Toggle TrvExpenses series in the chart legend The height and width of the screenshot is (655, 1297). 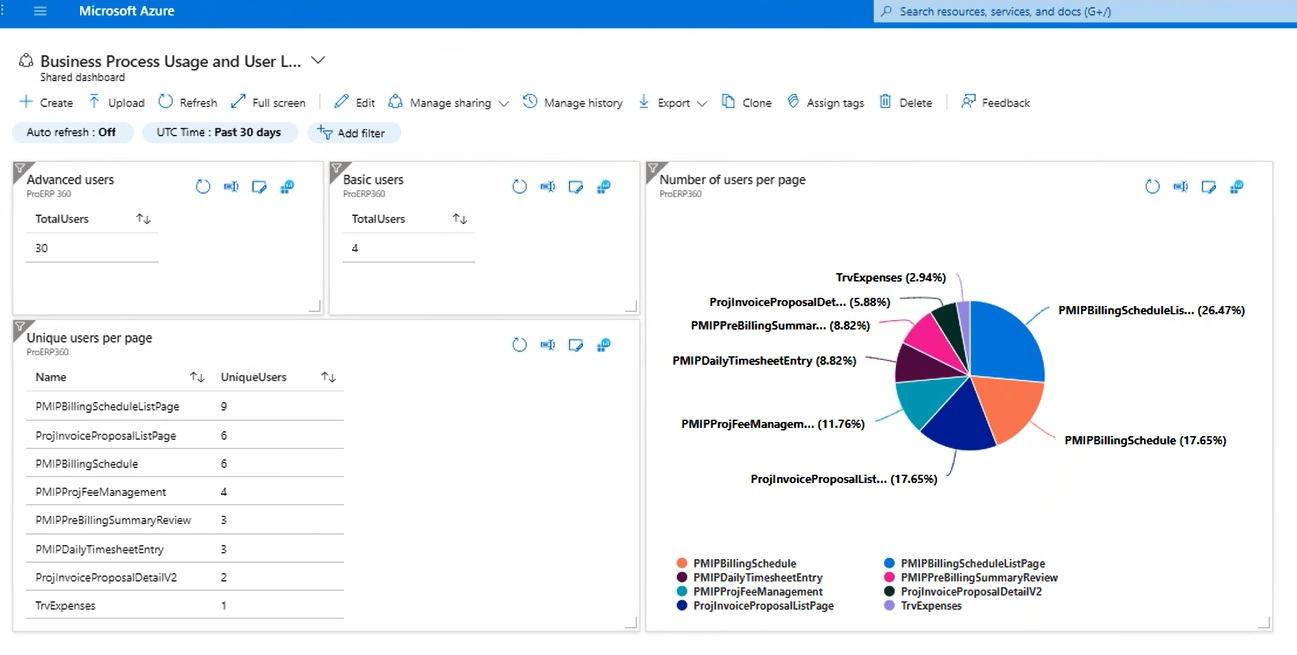tap(930, 605)
